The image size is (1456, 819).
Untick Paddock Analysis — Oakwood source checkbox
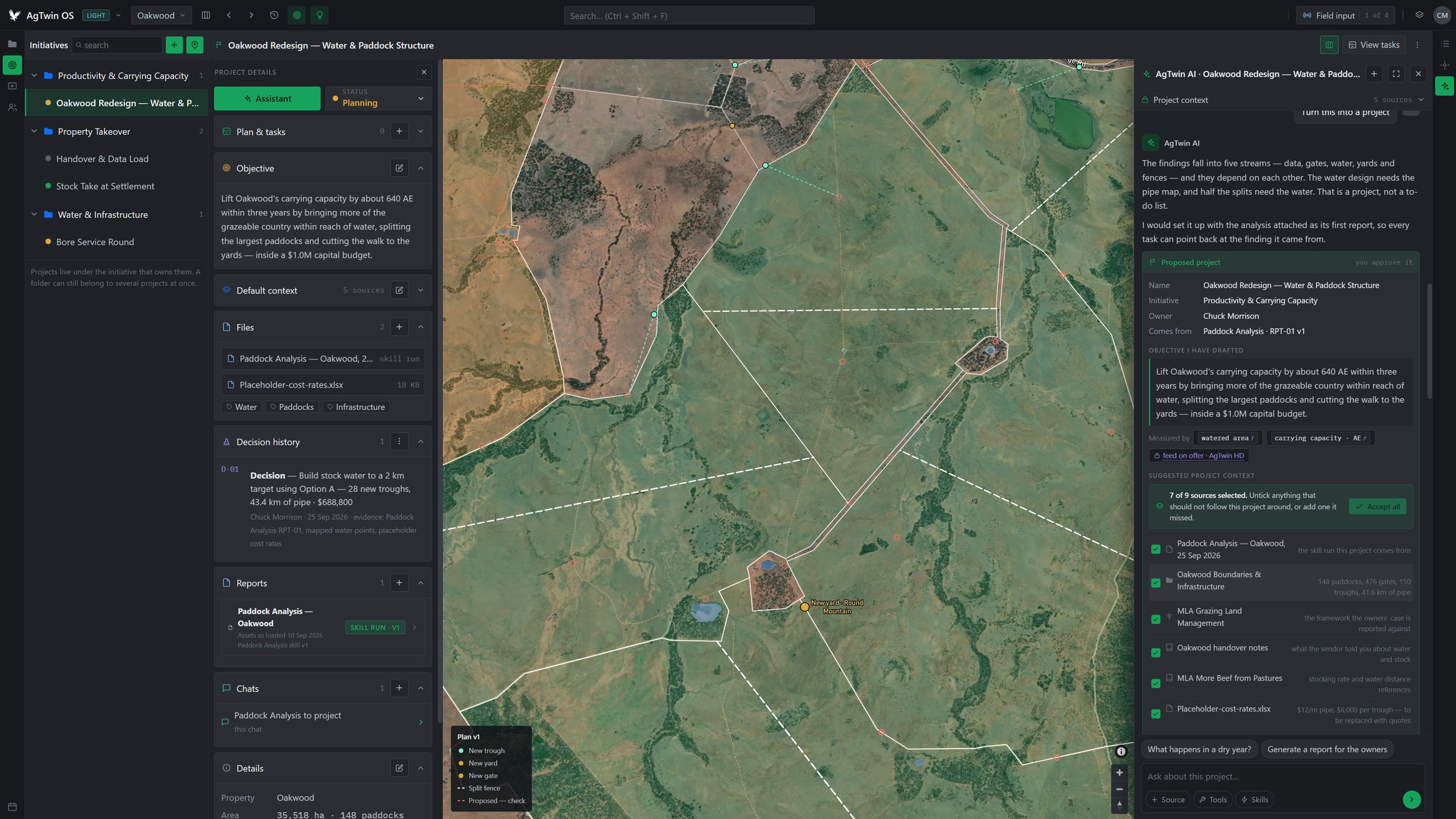[x=1156, y=550]
